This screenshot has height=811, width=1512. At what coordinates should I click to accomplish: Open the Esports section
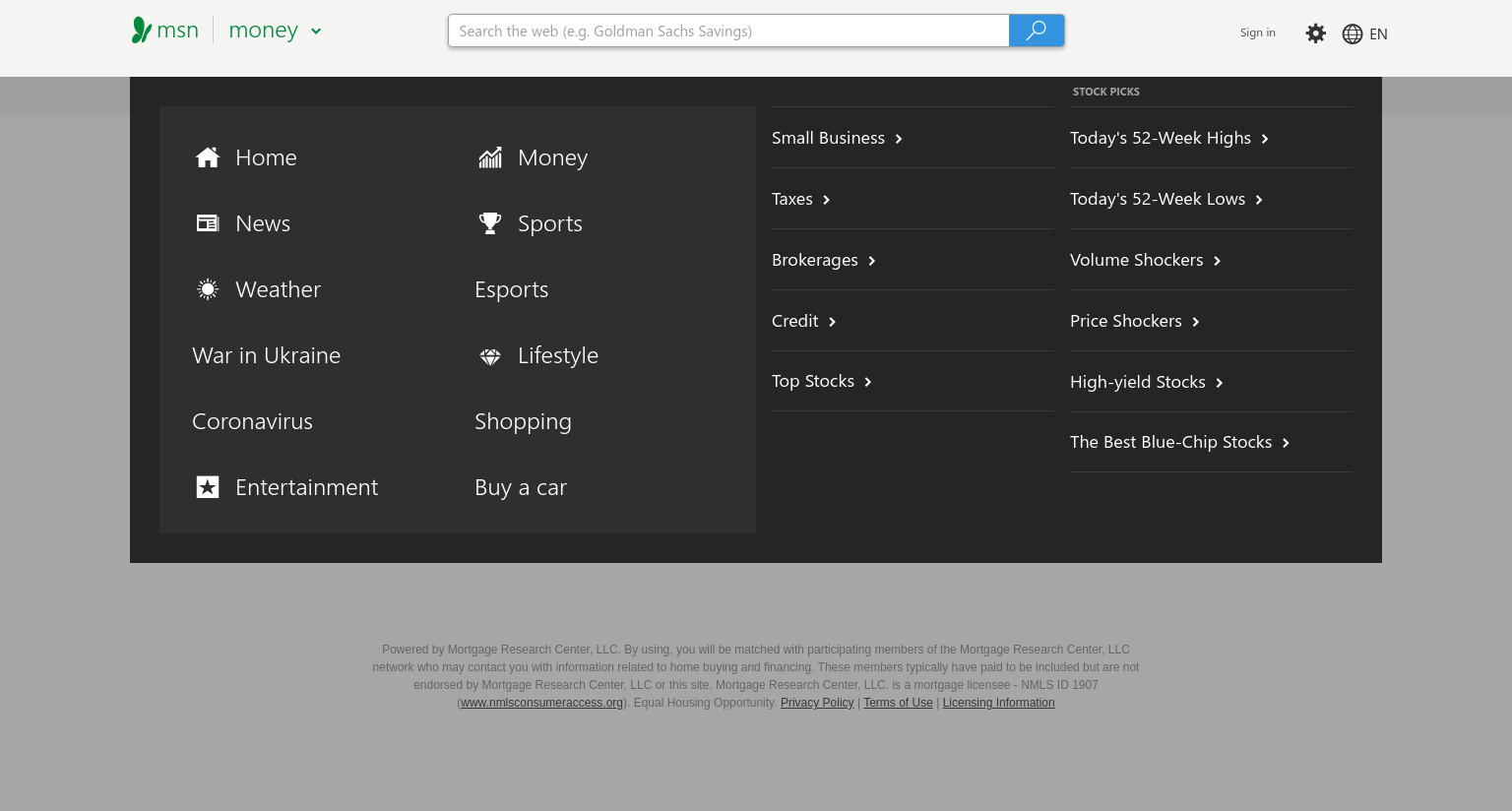click(512, 289)
